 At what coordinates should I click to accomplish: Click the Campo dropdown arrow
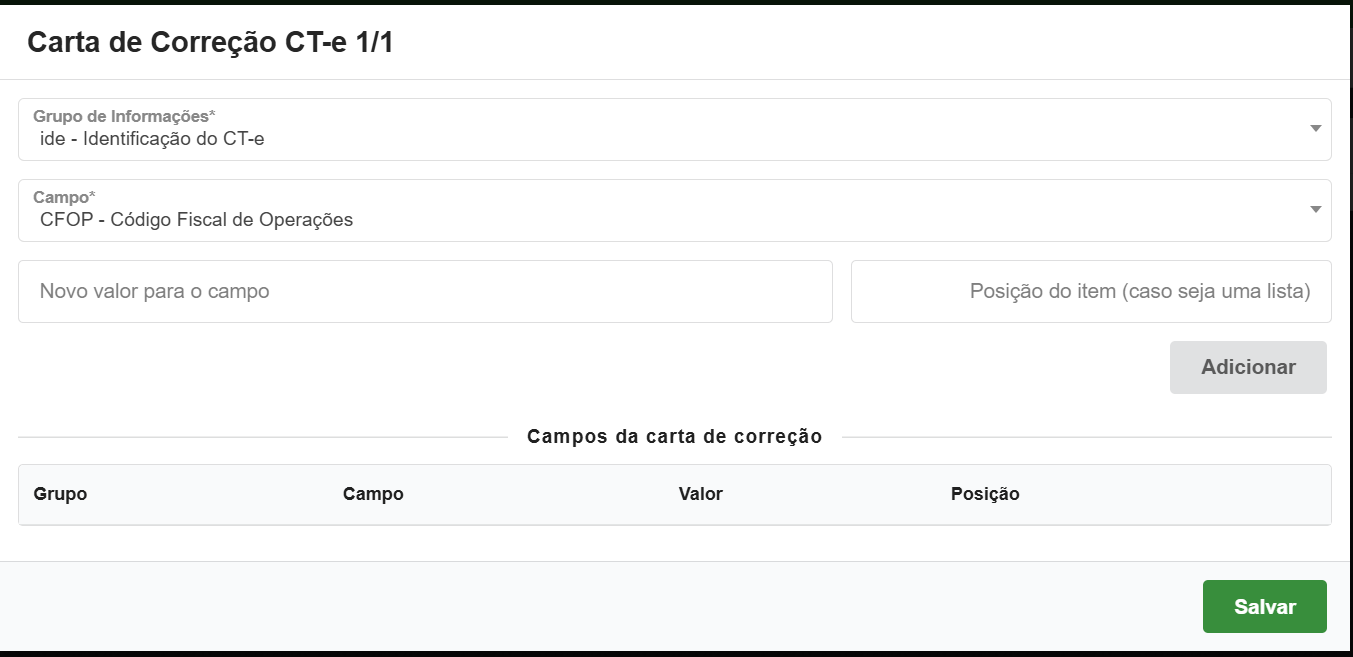(x=1315, y=210)
